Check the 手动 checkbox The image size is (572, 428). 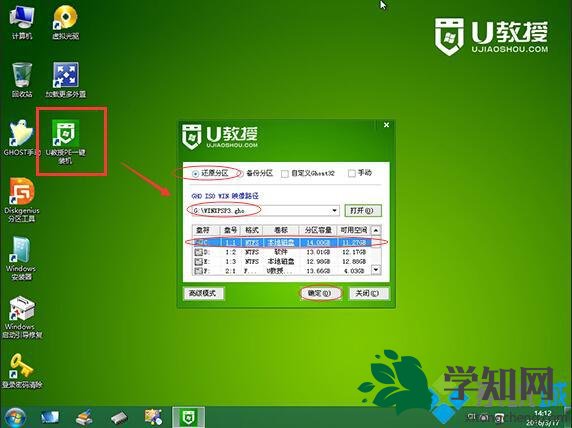coord(352,173)
